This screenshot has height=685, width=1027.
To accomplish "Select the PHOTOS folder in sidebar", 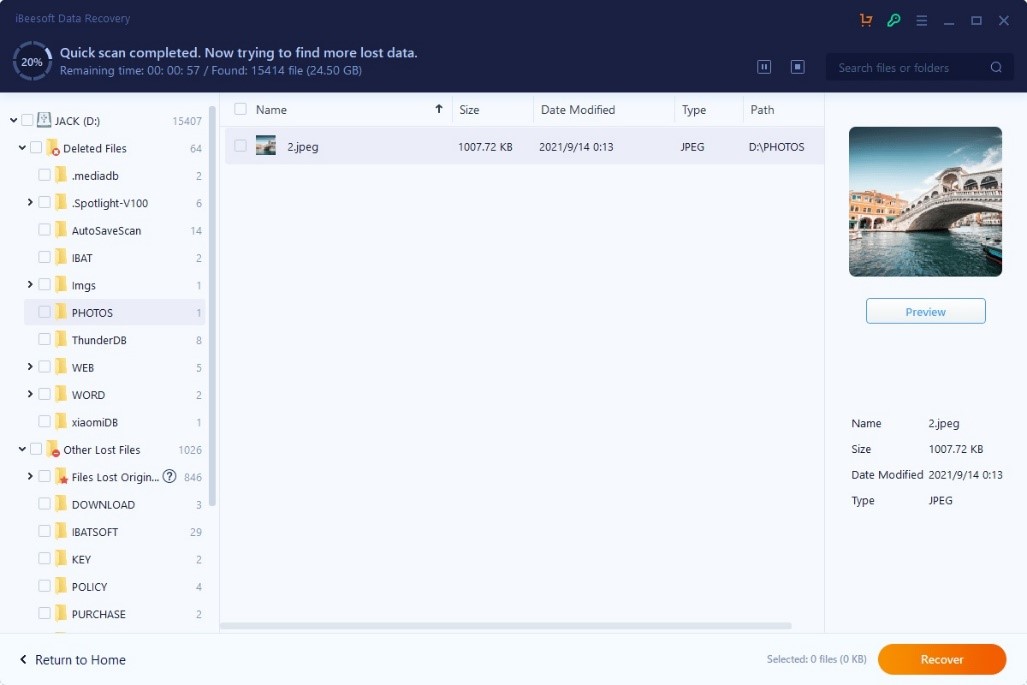I will 92,312.
